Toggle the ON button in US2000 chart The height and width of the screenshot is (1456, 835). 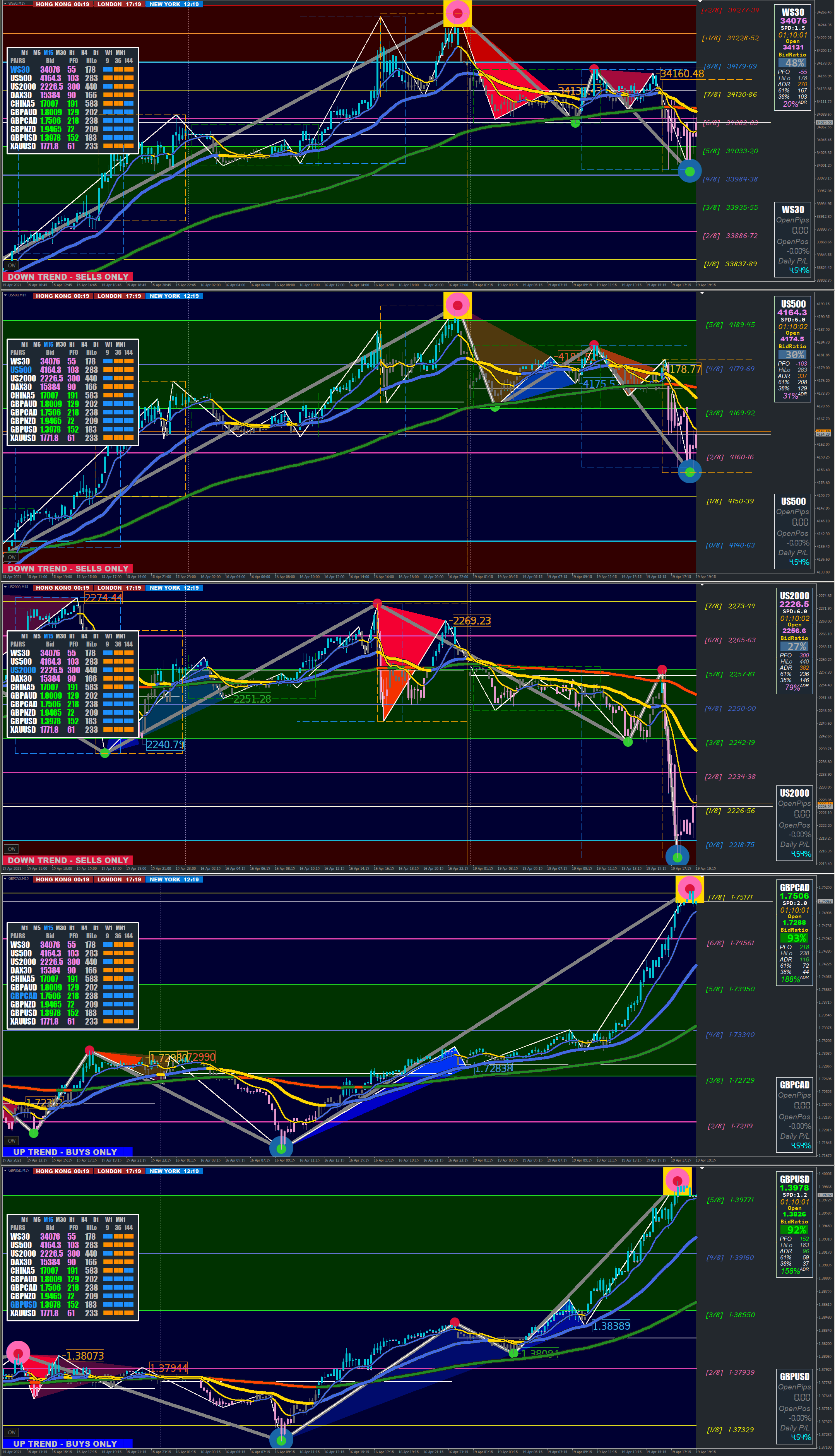[12, 849]
